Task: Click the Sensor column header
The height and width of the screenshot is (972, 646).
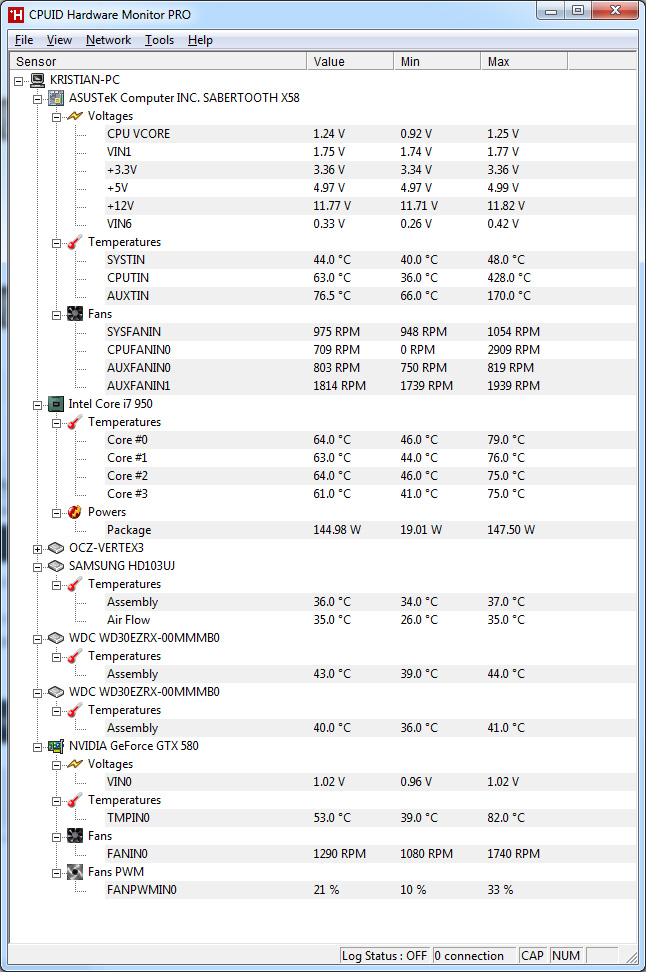Action: pos(158,61)
